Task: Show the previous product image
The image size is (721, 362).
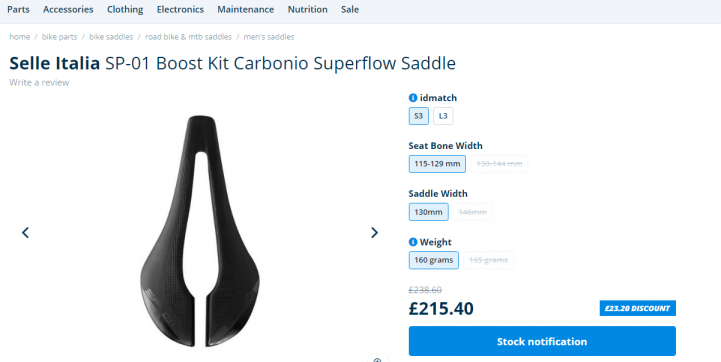Action: tap(25, 233)
